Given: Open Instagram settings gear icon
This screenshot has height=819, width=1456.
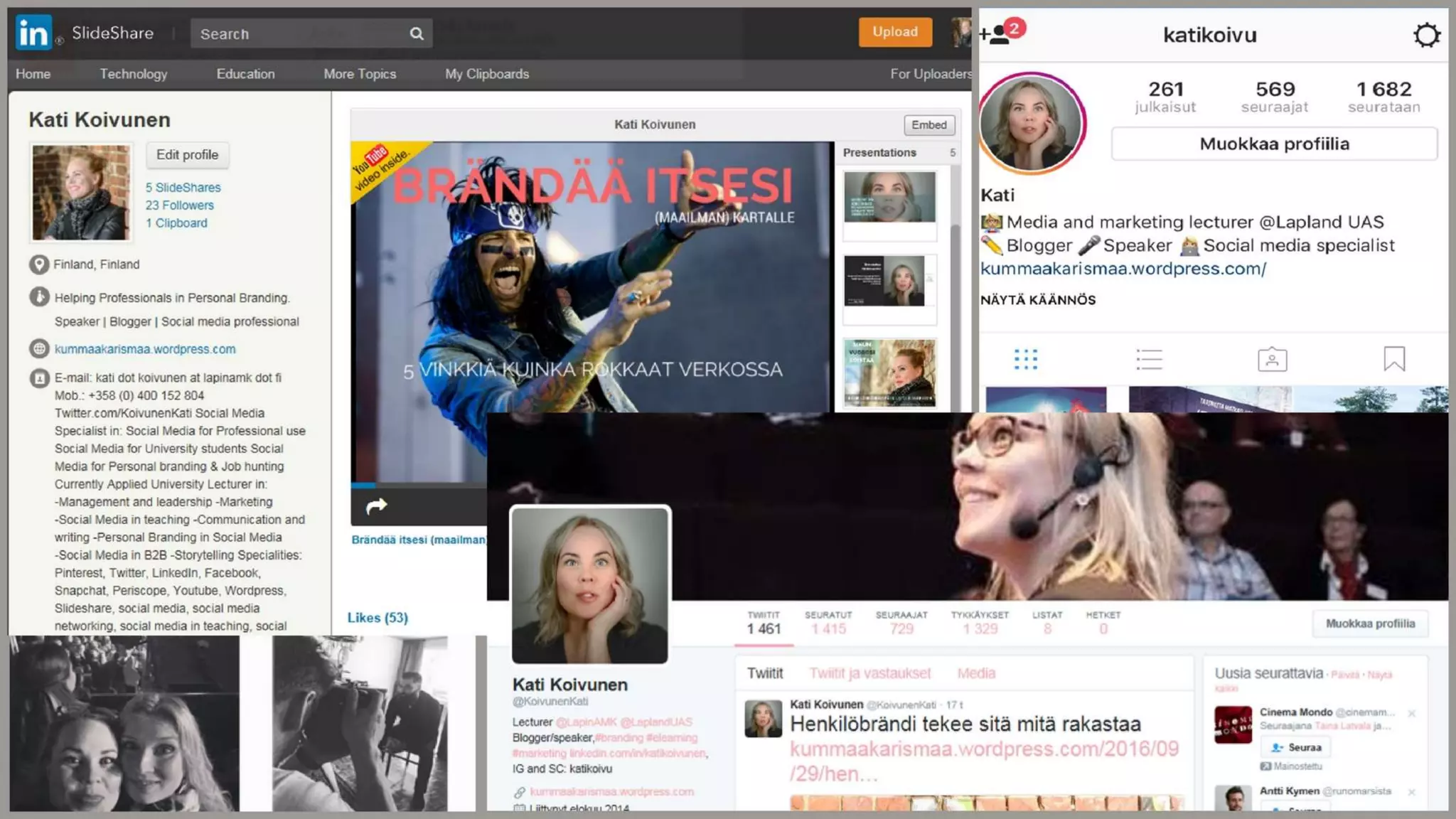Looking at the screenshot, I should [1426, 35].
